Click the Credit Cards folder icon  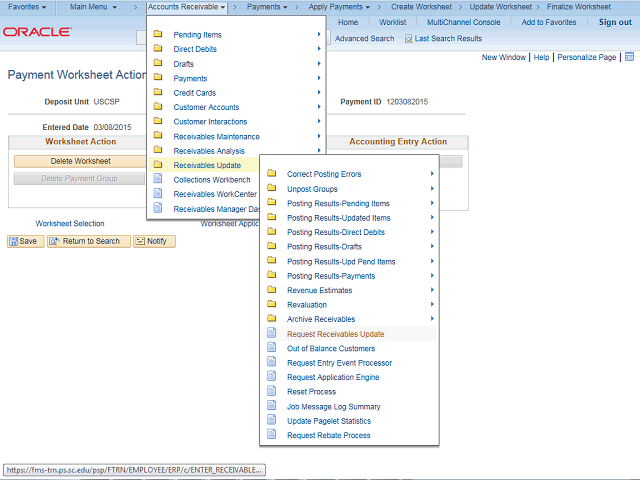(158, 93)
